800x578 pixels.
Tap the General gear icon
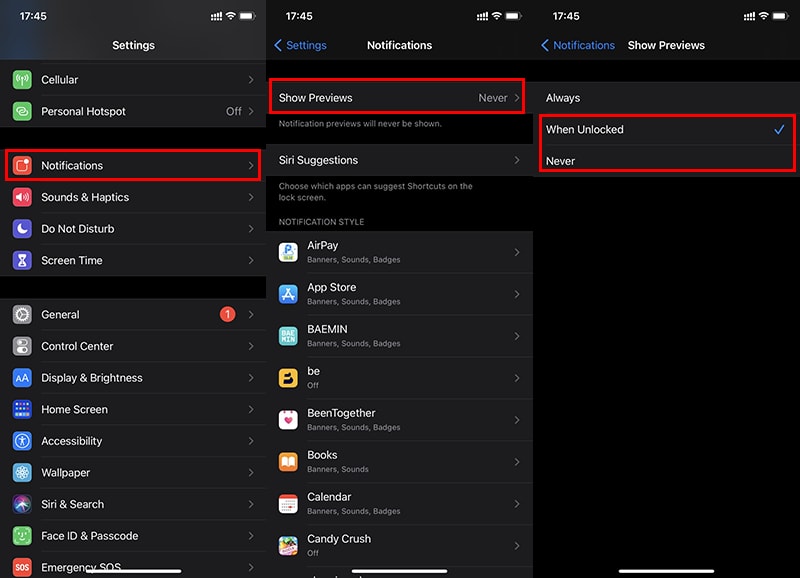tap(22, 314)
